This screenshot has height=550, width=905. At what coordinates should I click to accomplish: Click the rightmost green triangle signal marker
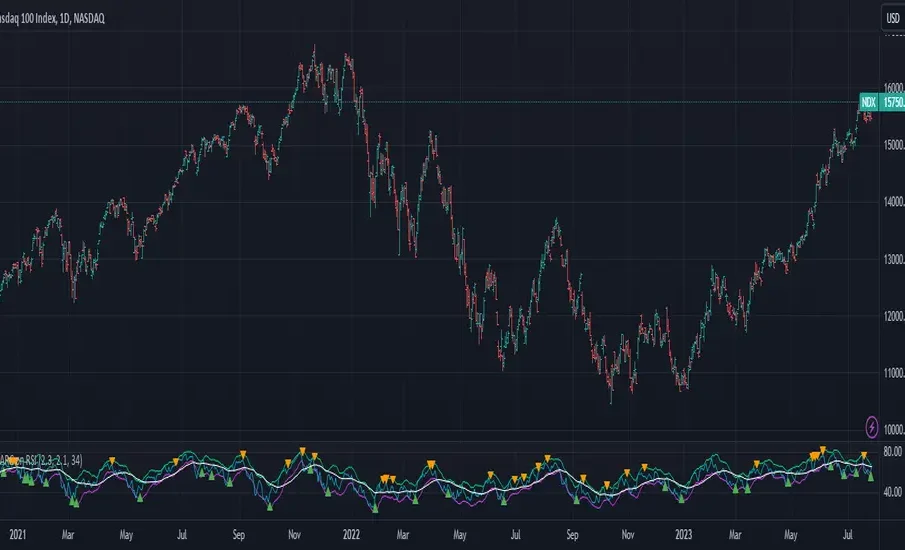point(870,478)
